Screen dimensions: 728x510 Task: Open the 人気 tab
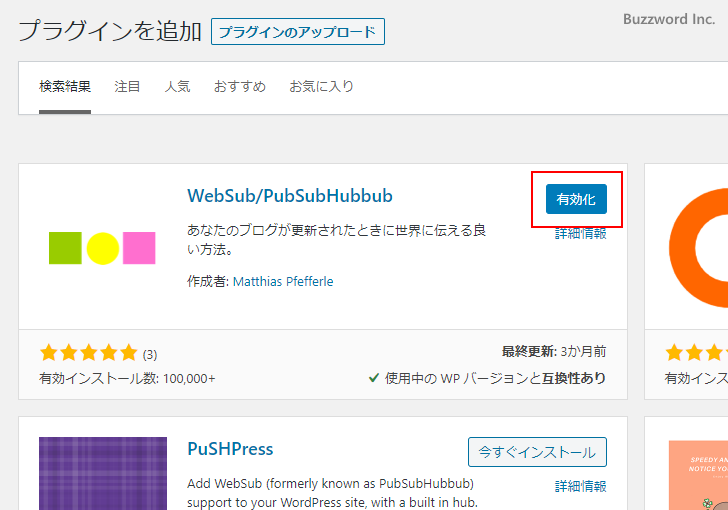[x=177, y=86]
